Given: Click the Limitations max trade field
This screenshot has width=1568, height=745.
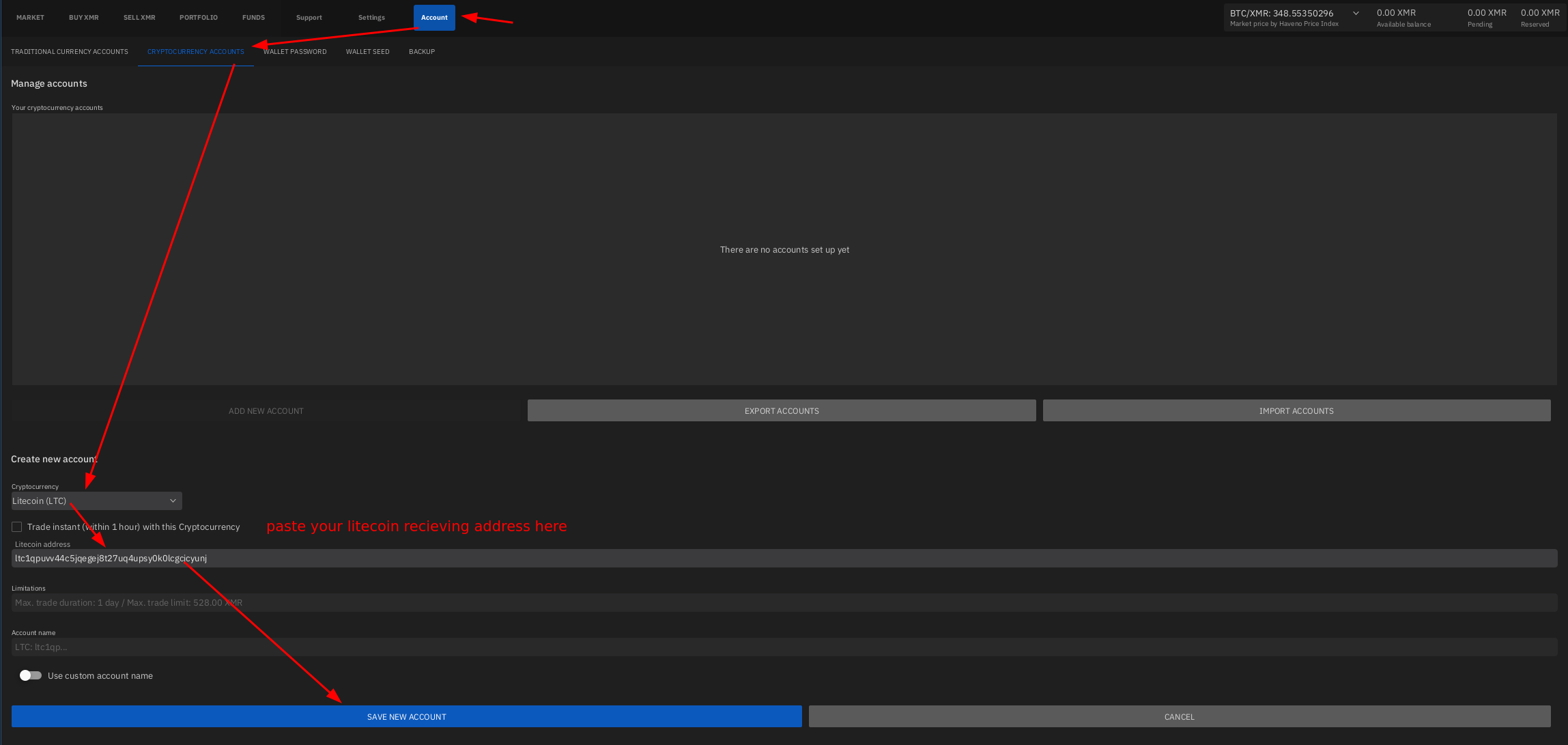Looking at the screenshot, I should pos(784,603).
